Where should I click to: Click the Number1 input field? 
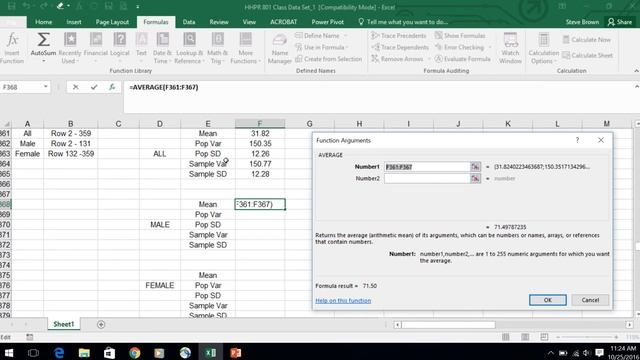pyautogui.click(x=427, y=167)
